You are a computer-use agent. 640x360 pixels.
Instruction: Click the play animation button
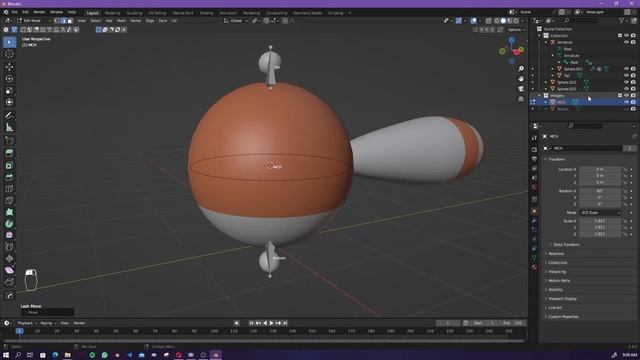pyautogui.click(x=271, y=323)
